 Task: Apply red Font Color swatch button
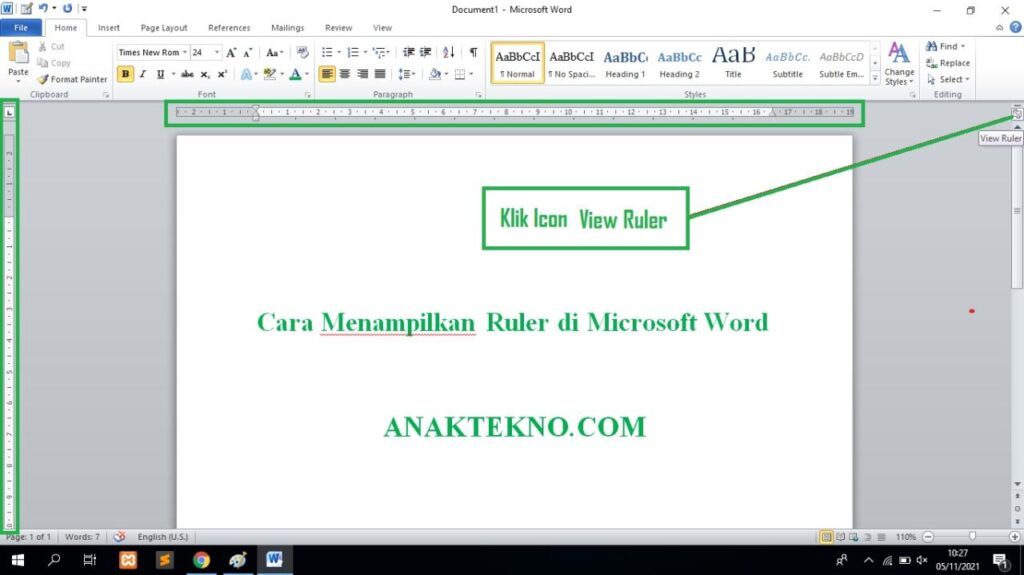tap(295, 74)
